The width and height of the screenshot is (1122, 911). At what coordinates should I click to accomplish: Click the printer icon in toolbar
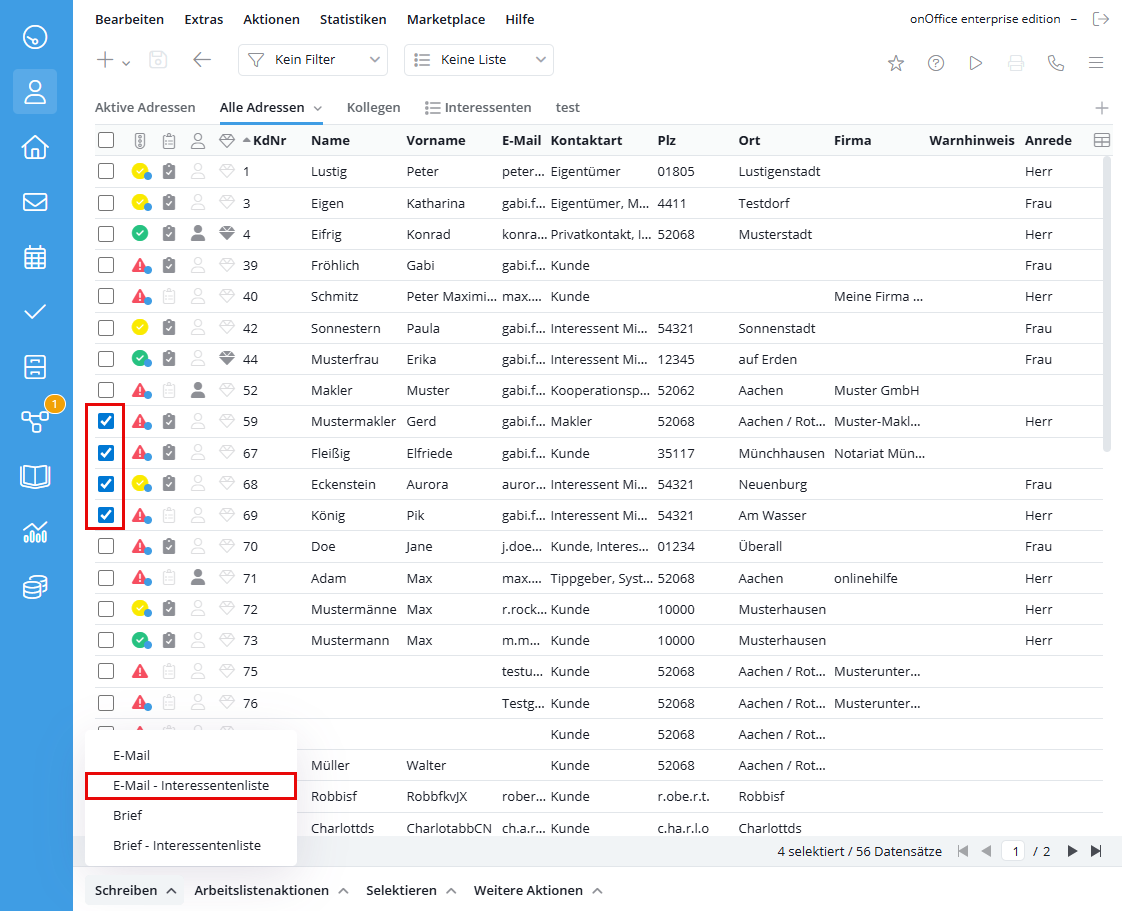click(x=1015, y=63)
